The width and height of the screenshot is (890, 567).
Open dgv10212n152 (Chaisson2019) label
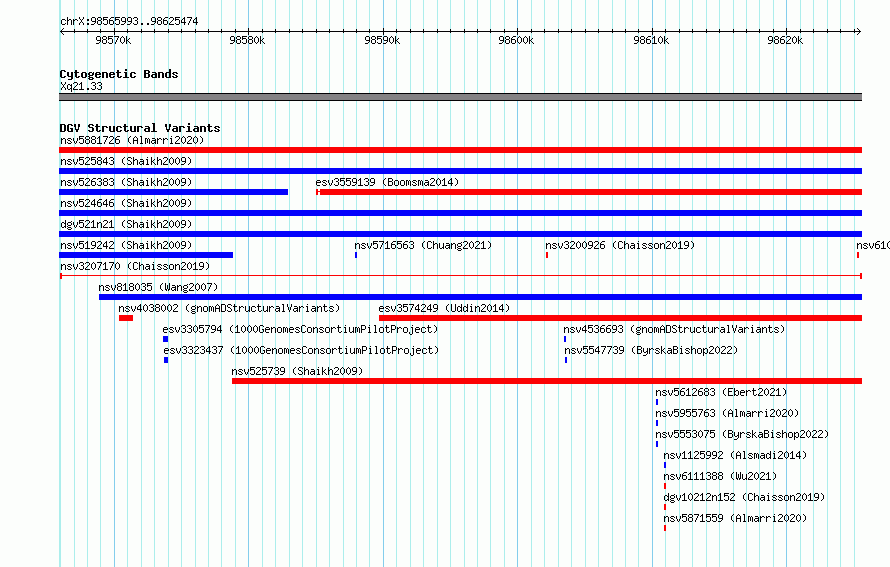[744, 497]
